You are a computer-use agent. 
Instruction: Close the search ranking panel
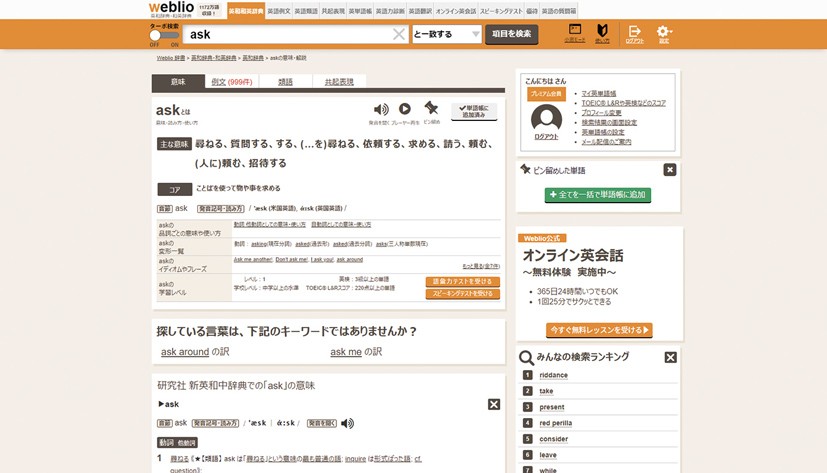[x=670, y=357]
